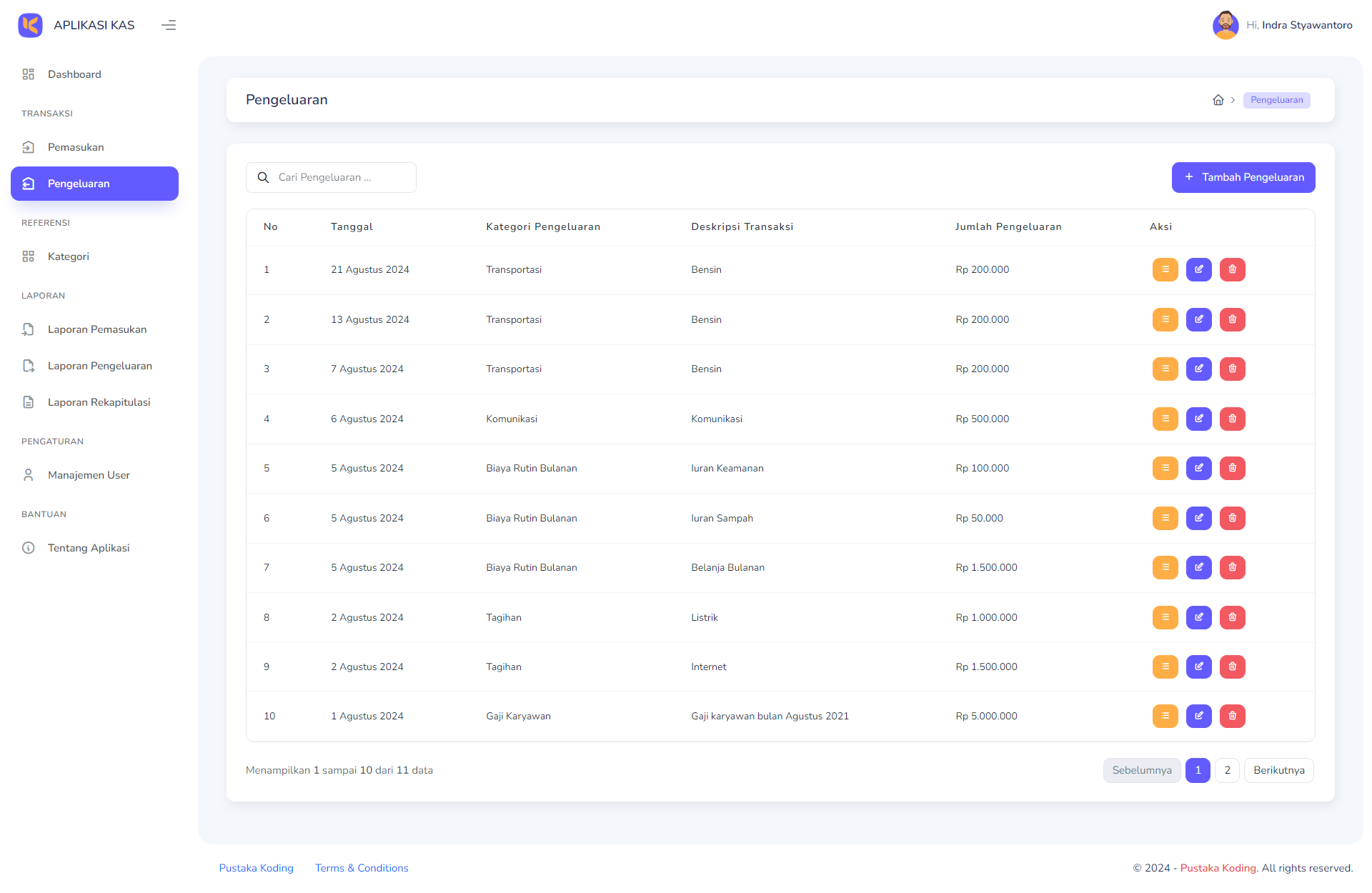Open Laporan Rekapitulasi report
Viewport: 1372px width, 893px height.
click(x=100, y=401)
